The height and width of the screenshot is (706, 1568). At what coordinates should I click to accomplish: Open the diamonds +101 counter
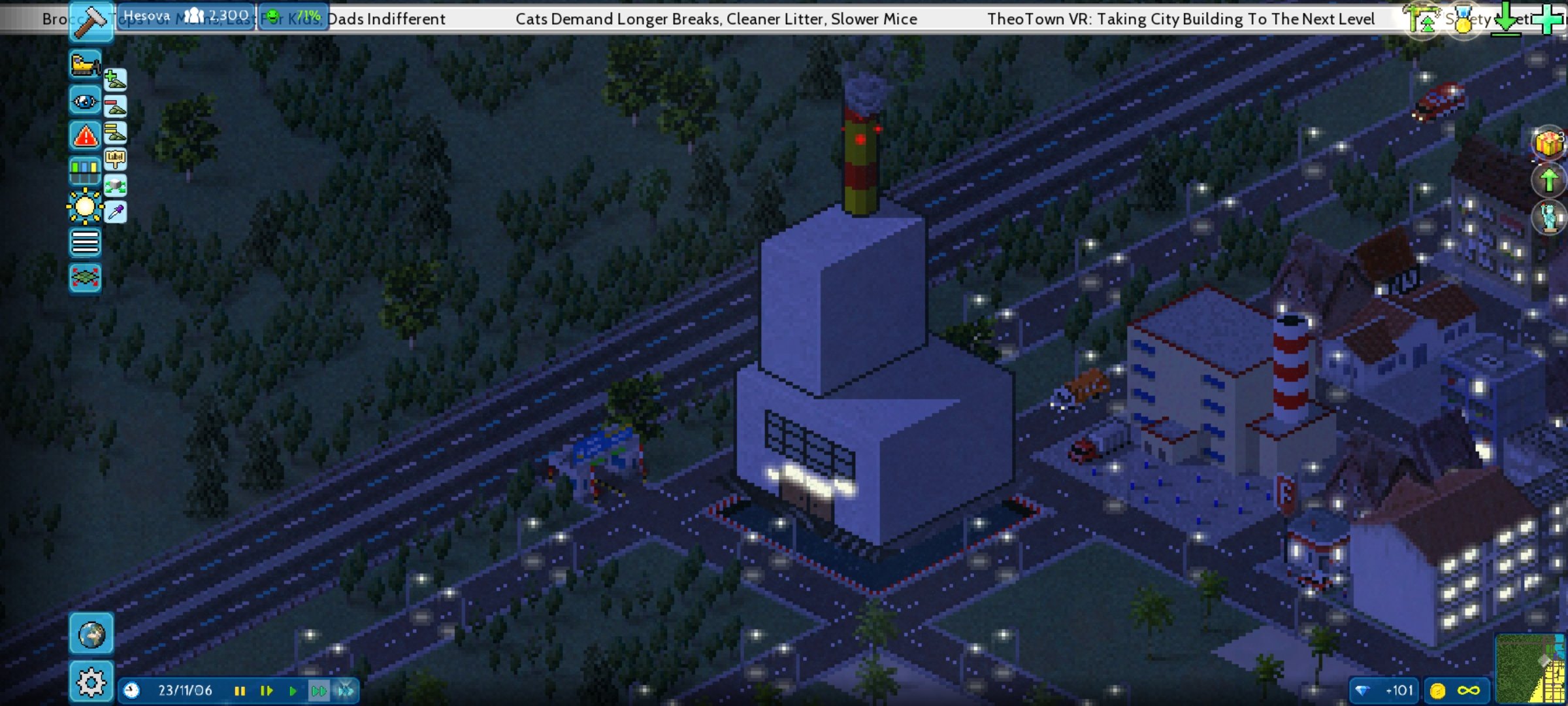[x=1386, y=691]
